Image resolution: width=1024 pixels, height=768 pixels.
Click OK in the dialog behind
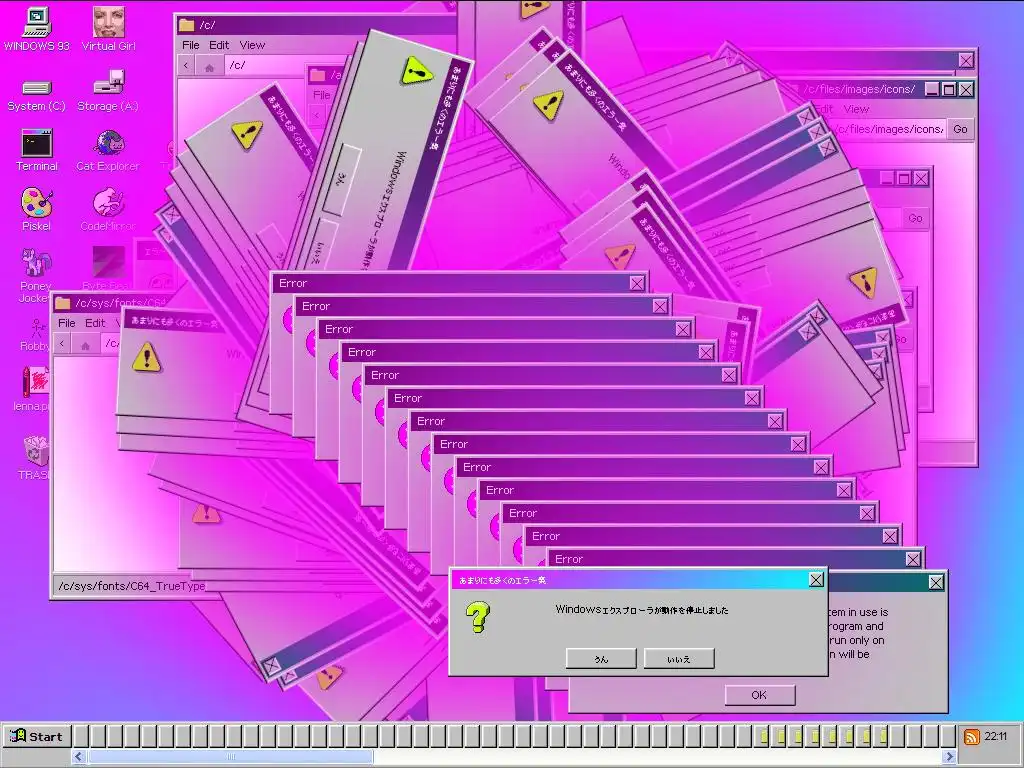(x=760, y=695)
